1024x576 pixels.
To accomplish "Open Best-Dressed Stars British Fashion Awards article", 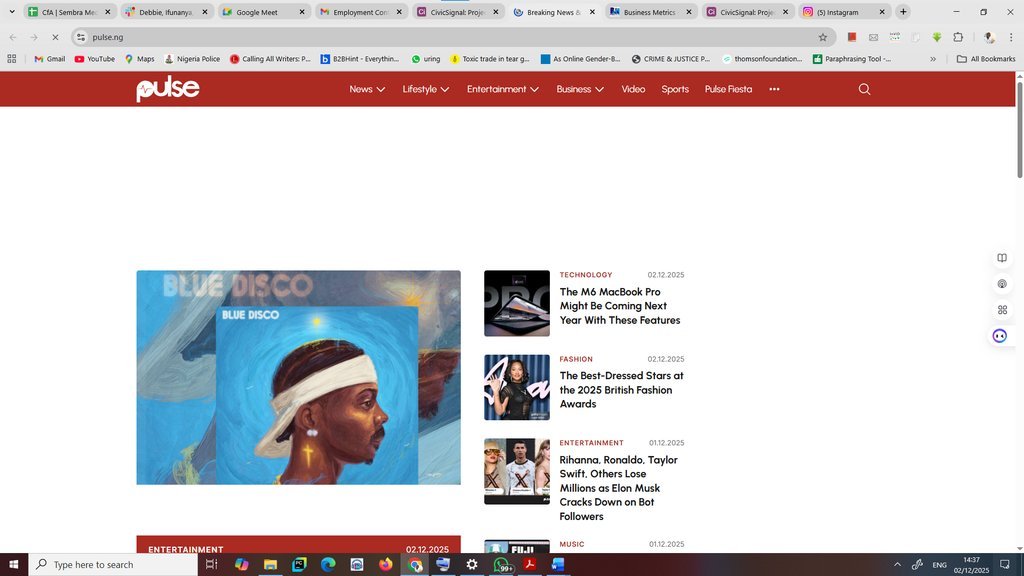I will pyautogui.click(x=621, y=390).
